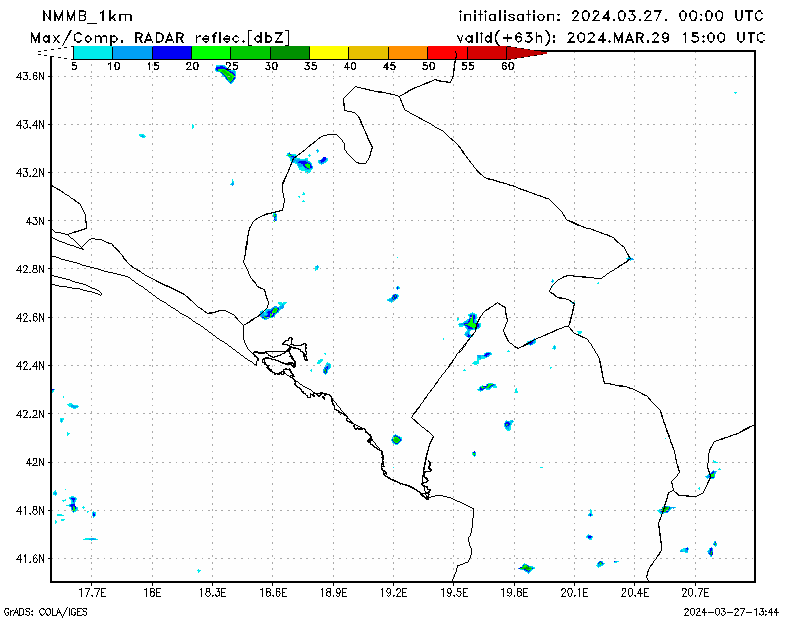This screenshot has width=800, height=618.
Task: Click the legend tick value "60"
Action: pyautogui.click(x=507, y=66)
